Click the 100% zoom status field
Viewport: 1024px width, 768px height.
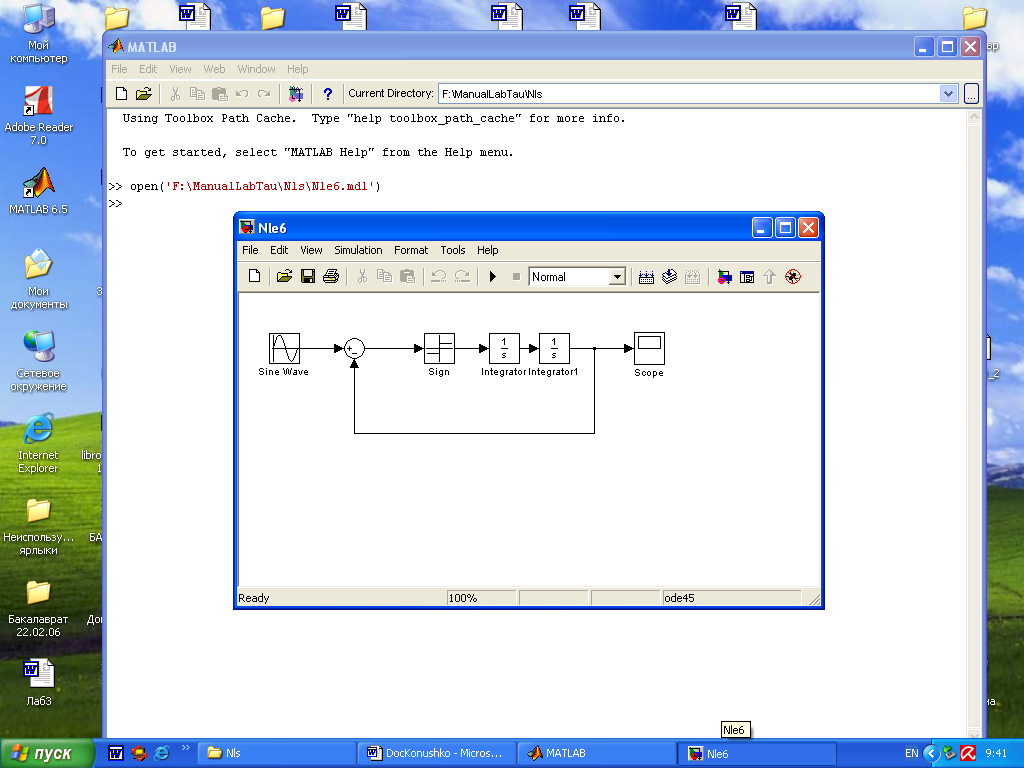point(481,598)
